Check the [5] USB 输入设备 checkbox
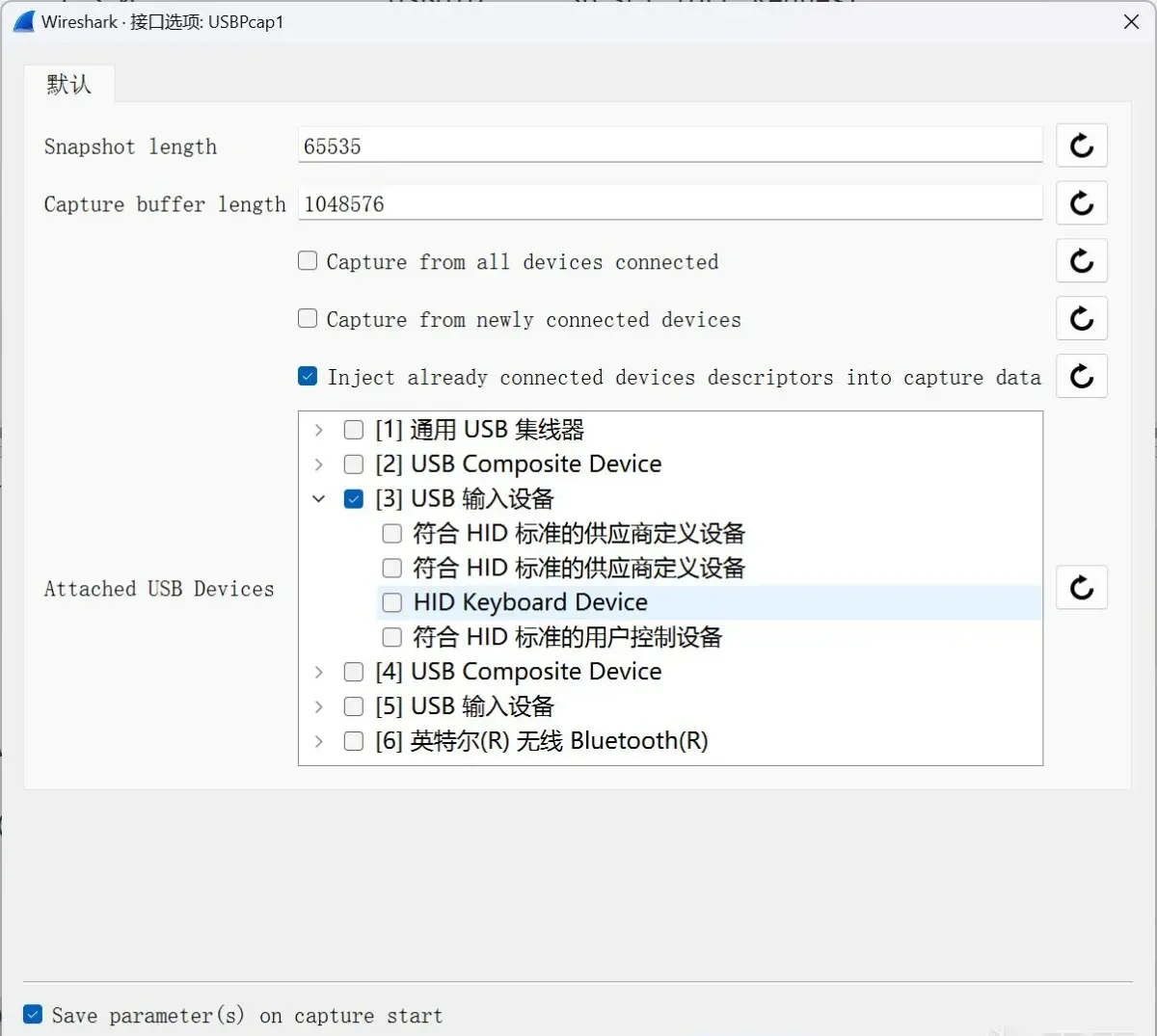This screenshot has height=1036, width=1157. (354, 706)
